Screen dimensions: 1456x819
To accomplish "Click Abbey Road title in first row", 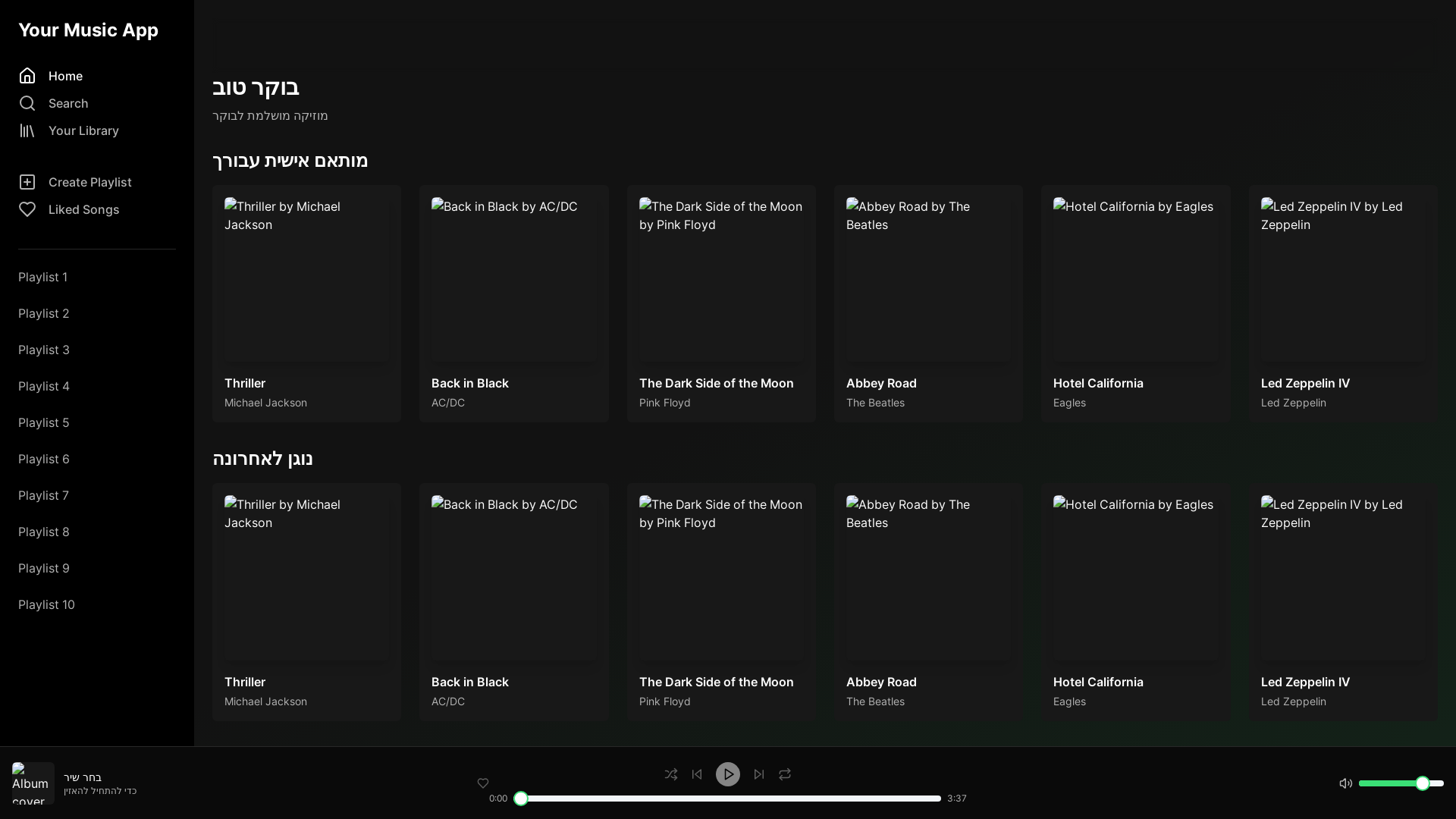I will click(x=881, y=383).
